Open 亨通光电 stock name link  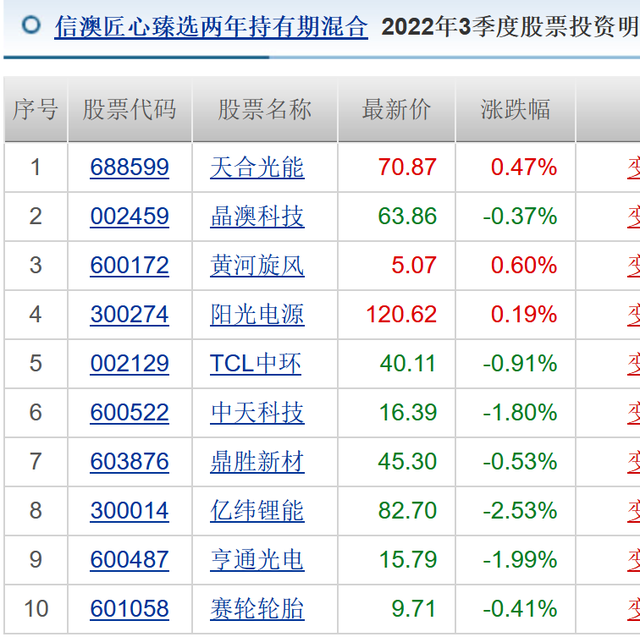coord(257,559)
